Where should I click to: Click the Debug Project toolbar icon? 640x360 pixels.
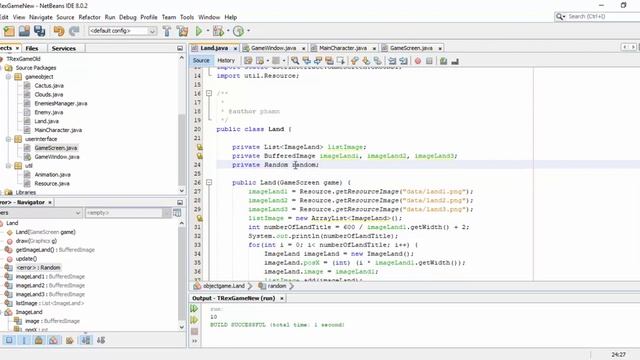tap(218, 31)
